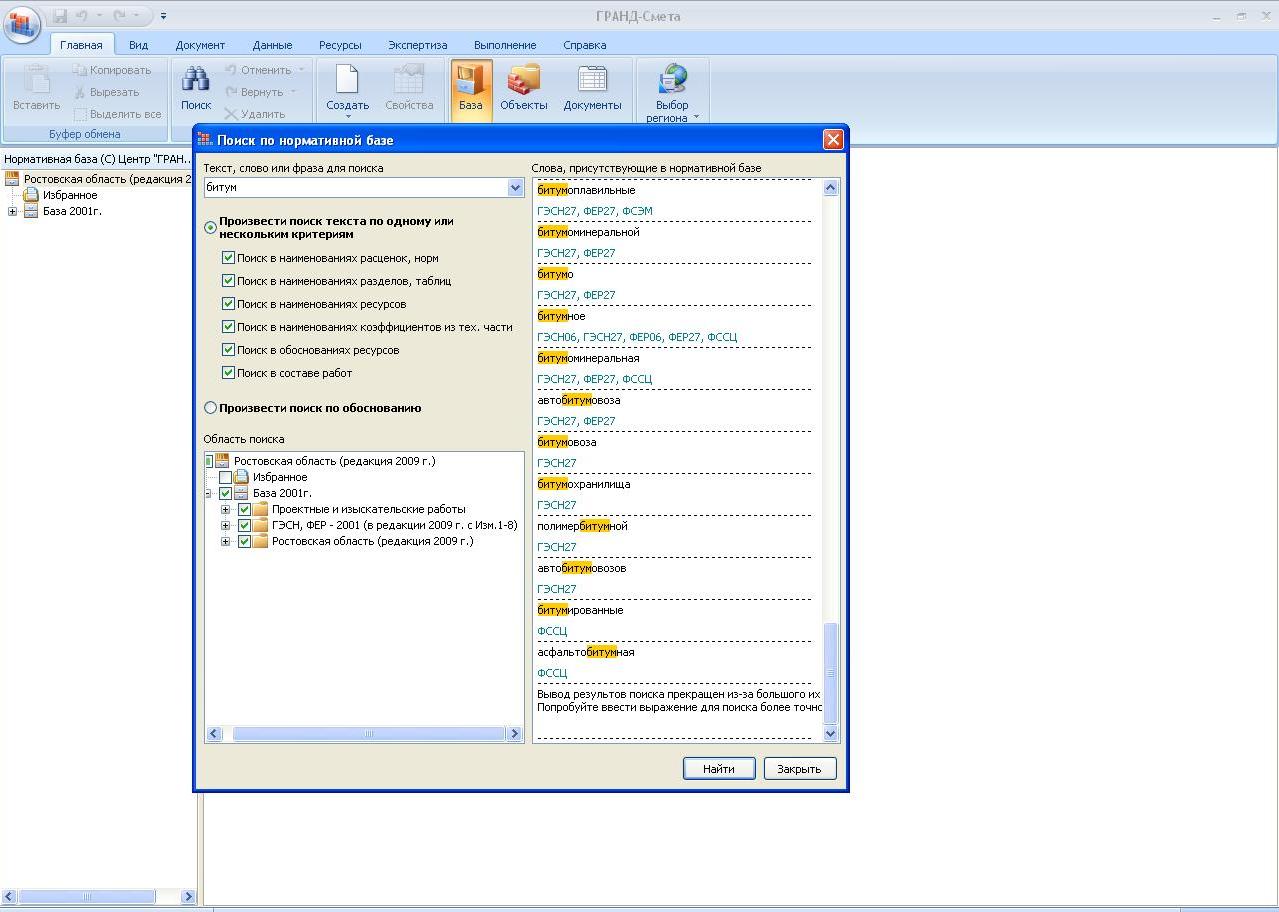Click the Закрыть button
The width and height of the screenshot is (1279, 912).
click(x=799, y=768)
